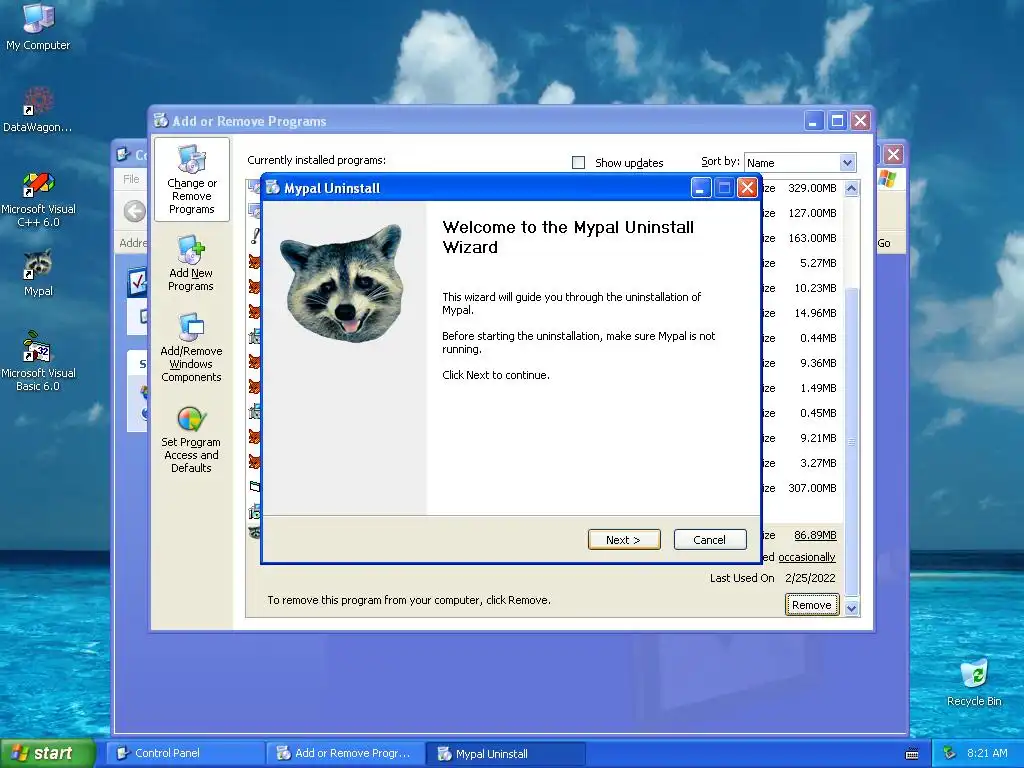The image size is (1024, 768).
Task: Click the 10.23MB size entry
Action: click(815, 288)
